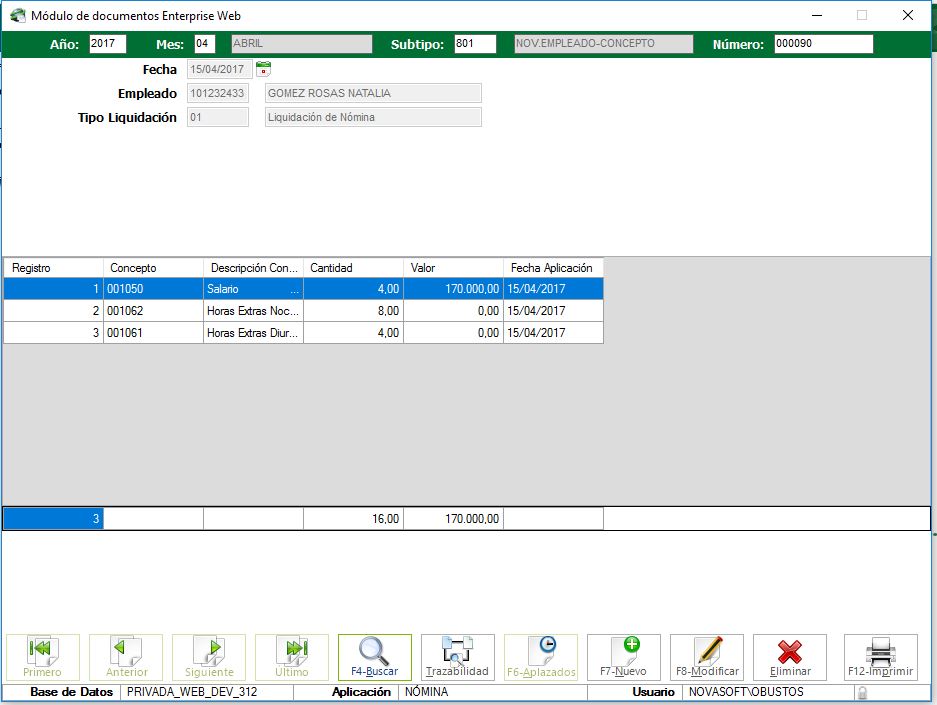Click the lock icon in status bar
The image size is (937, 705).
pyautogui.click(x=861, y=692)
